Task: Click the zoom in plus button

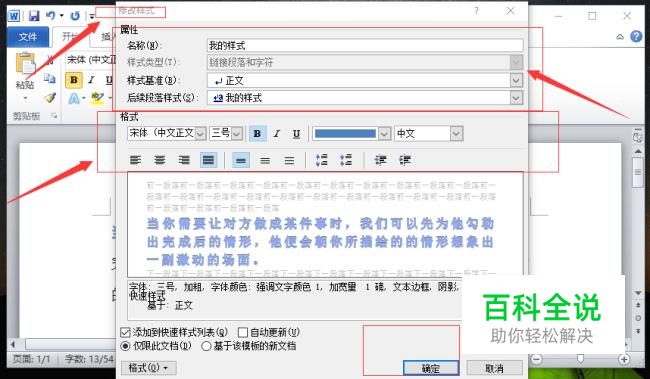Action: click(623, 359)
